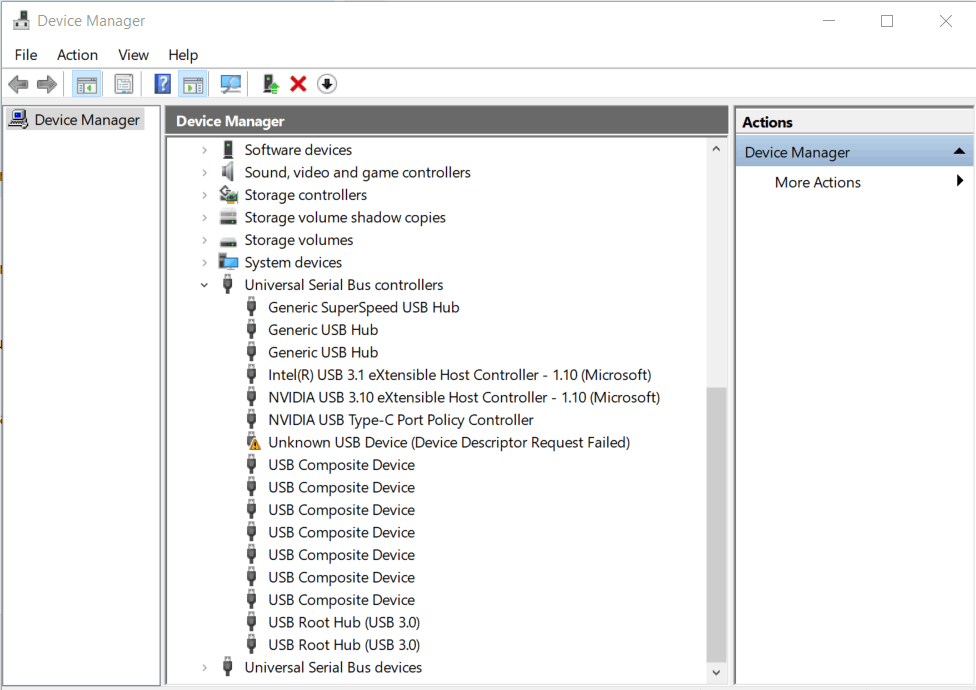Viewport: 976px width, 690px height.
Task: Expand Storage volume shadow copies node
Action: 204,217
